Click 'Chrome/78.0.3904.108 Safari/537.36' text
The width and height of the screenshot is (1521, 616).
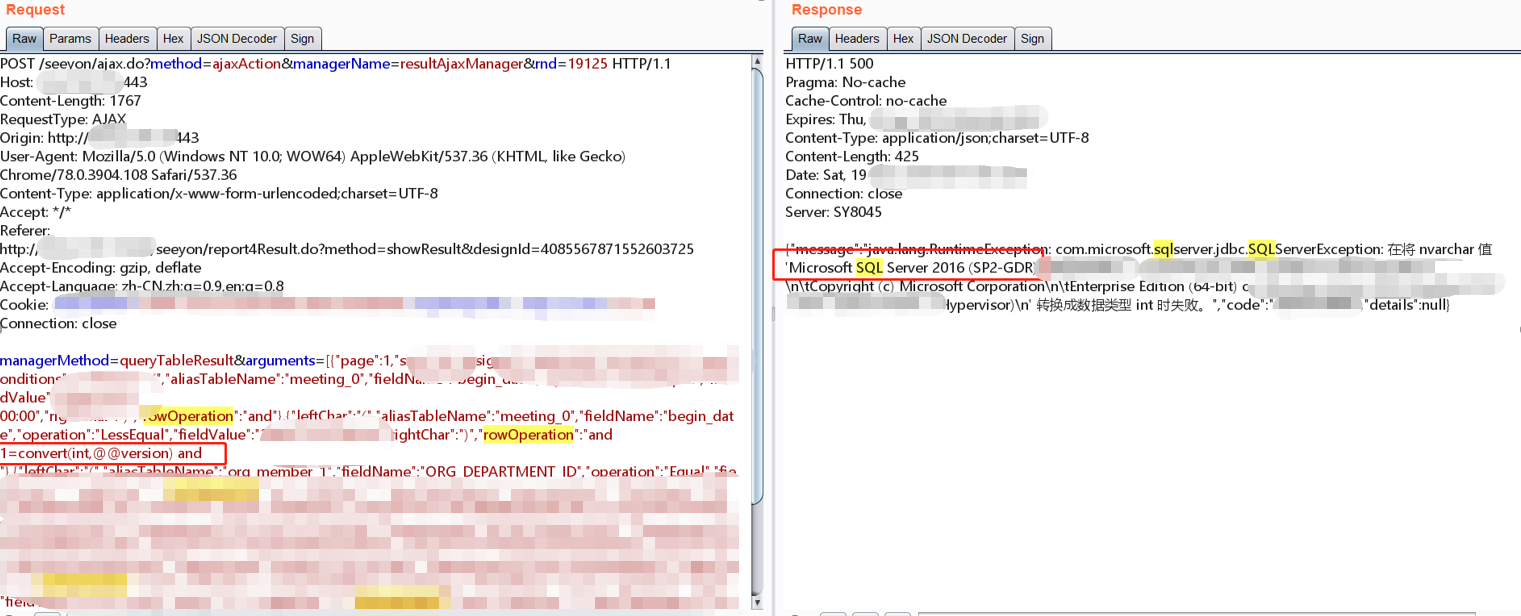(x=118, y=175)
